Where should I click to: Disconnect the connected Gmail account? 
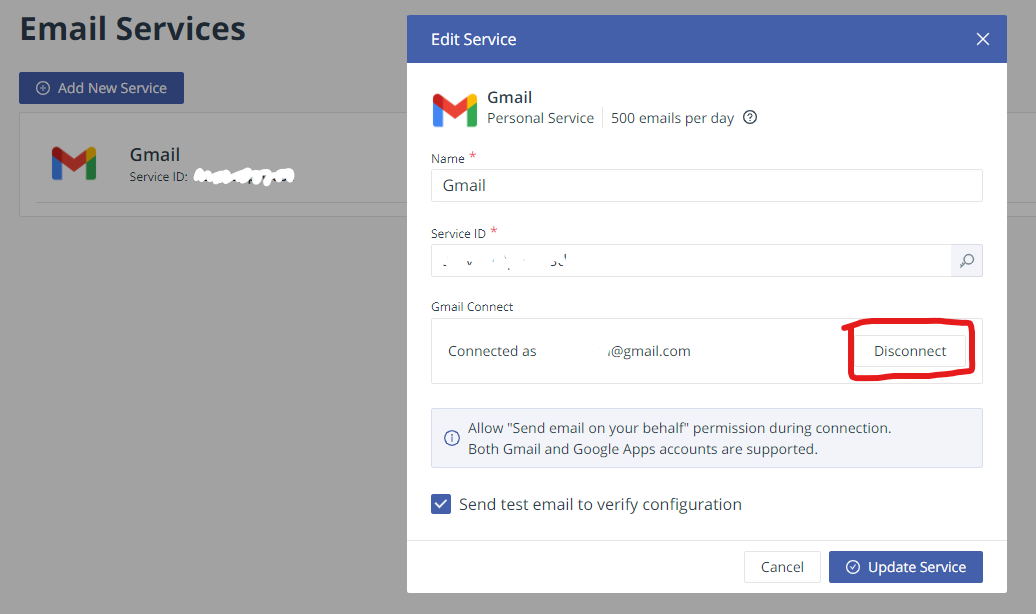tap(910, 351)
